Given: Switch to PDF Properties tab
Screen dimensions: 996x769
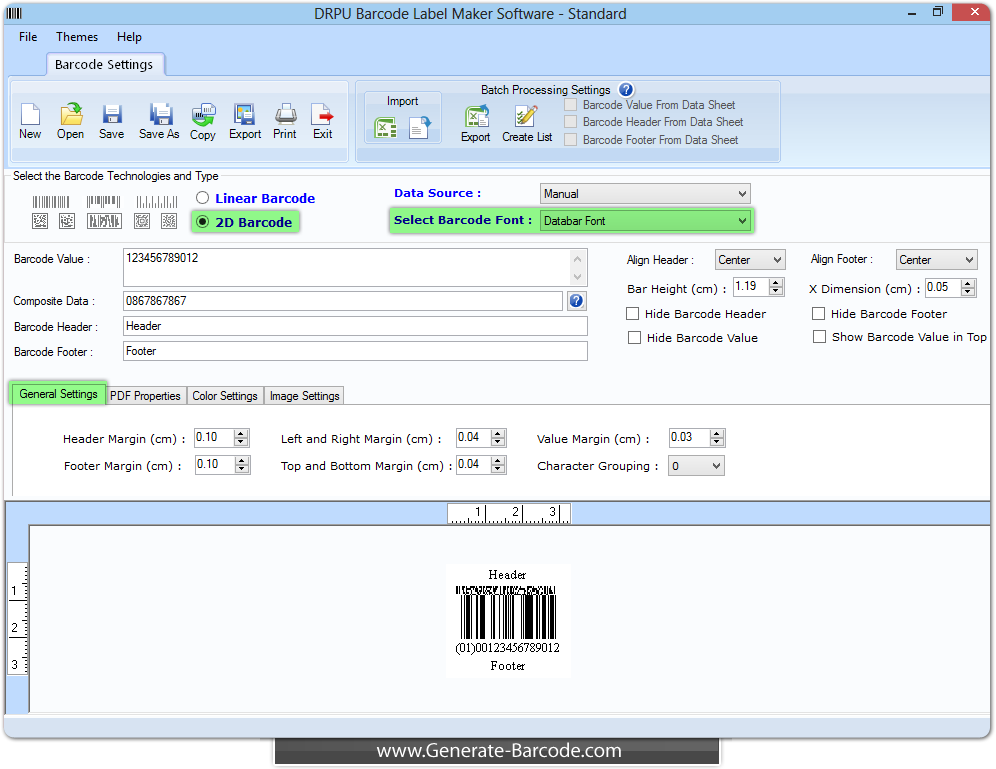Looking at the screenshot, I should coord(145,396).
